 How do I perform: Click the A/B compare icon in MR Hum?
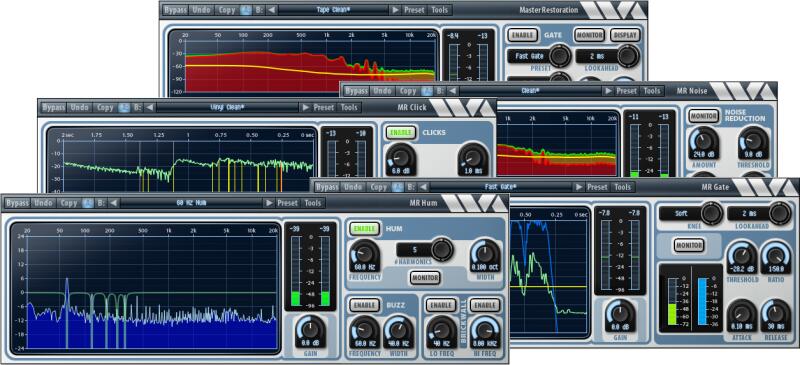tap(87, 203)
